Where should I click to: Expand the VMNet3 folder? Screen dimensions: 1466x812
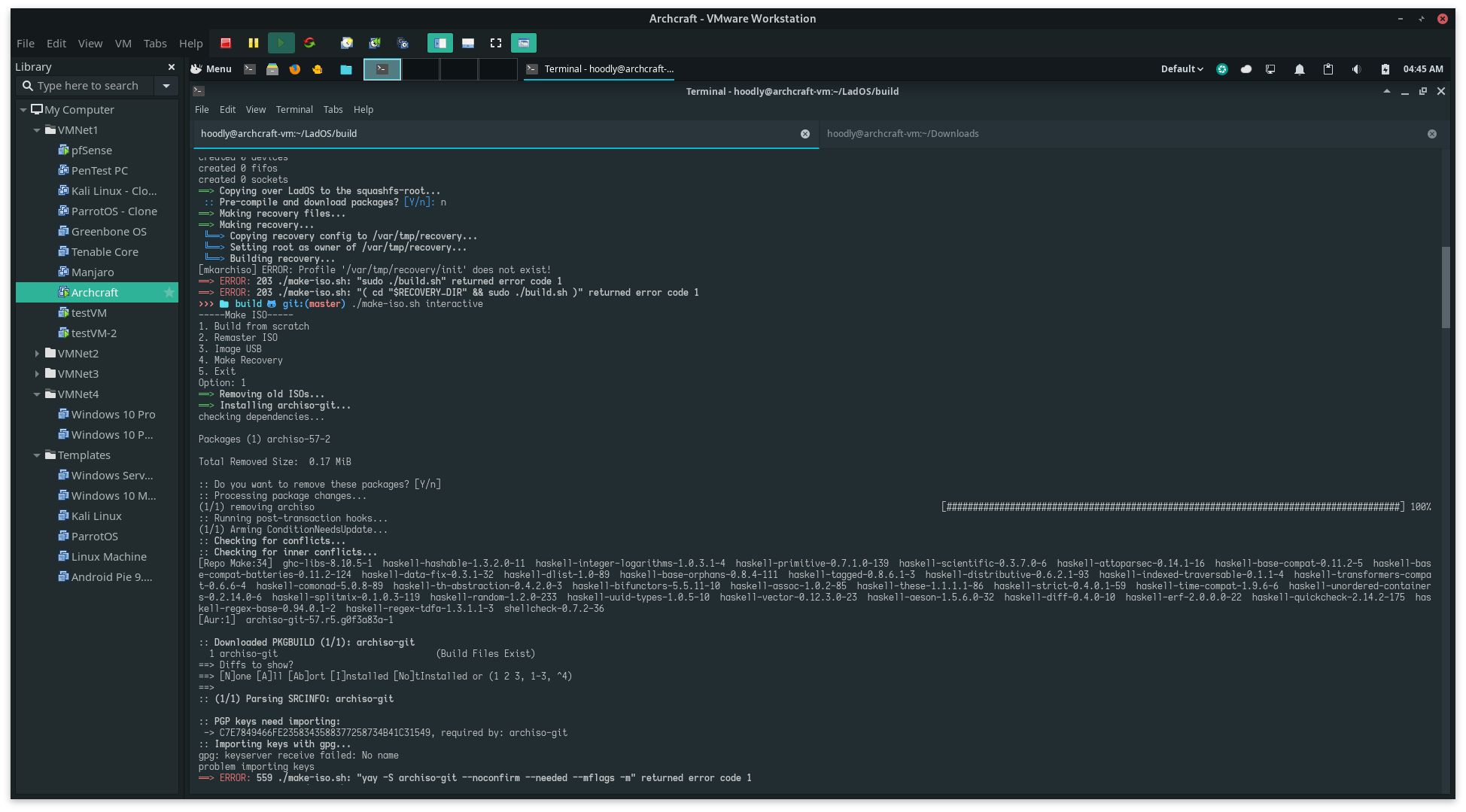click(37, 374)
